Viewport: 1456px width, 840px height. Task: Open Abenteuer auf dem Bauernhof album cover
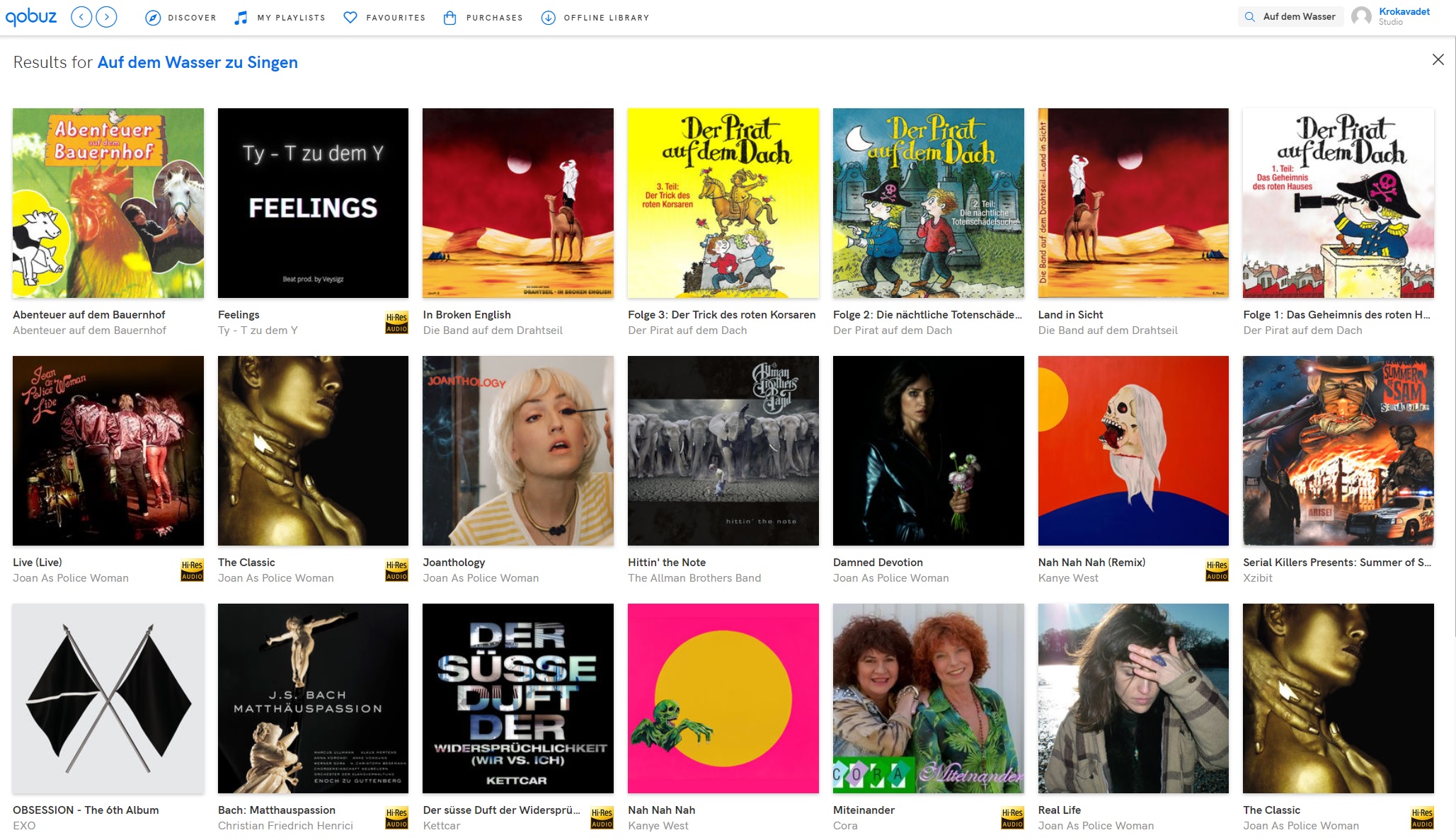click(108, 203)
